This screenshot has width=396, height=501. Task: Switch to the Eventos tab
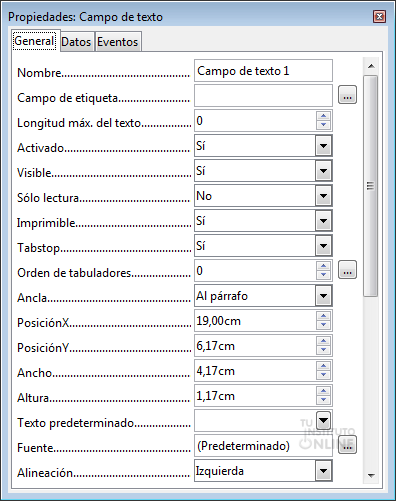118,42
